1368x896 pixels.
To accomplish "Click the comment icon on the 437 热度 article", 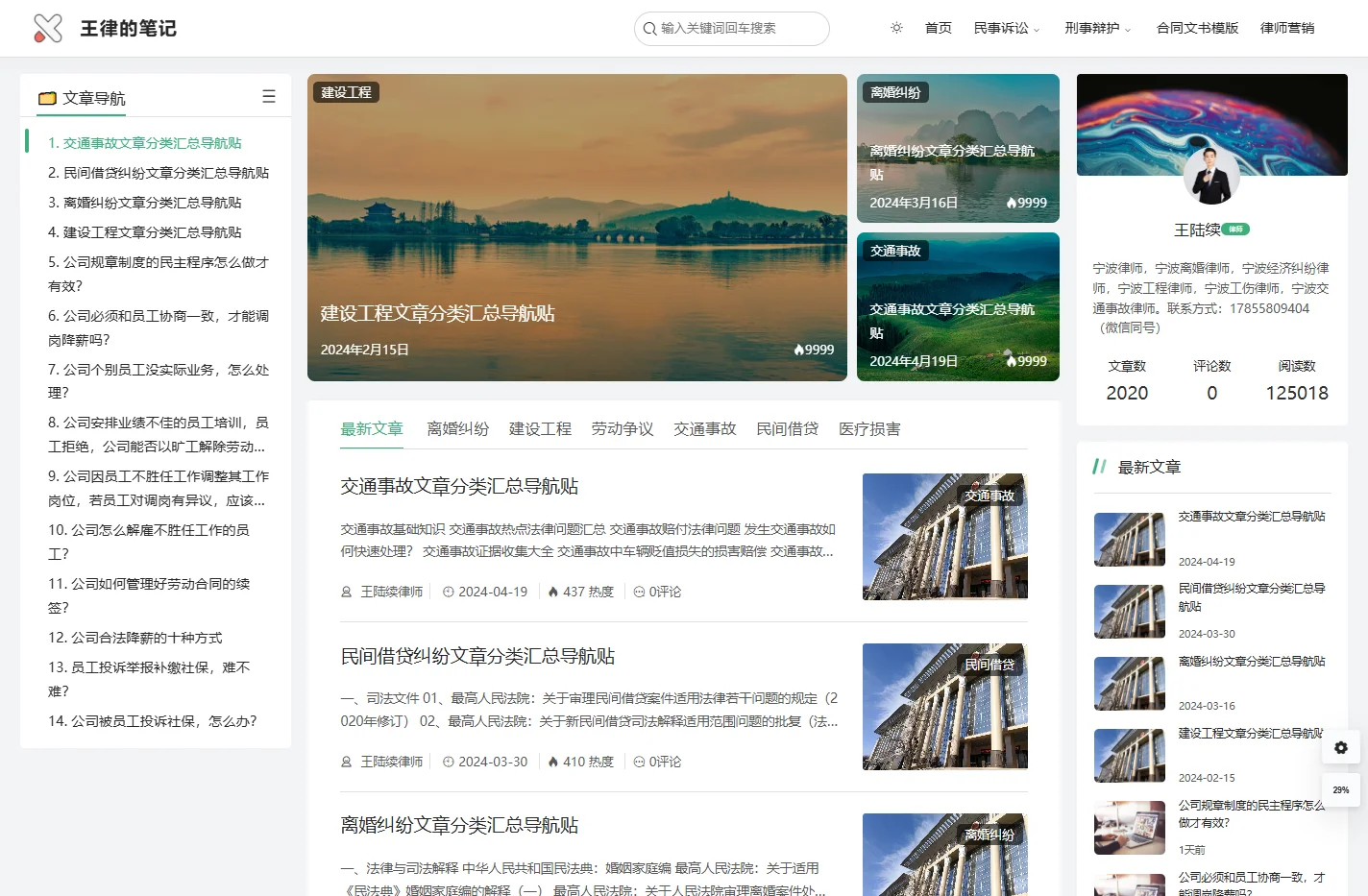I will click(x=639, y=592).
